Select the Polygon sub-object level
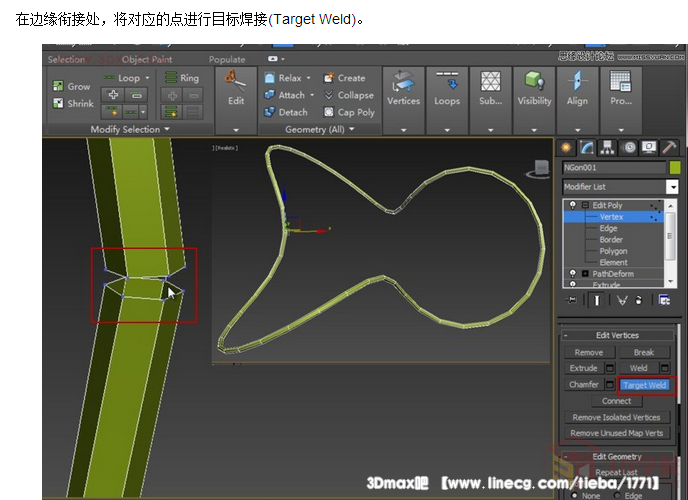Screen dimensions: 688x500 (613, 251)
